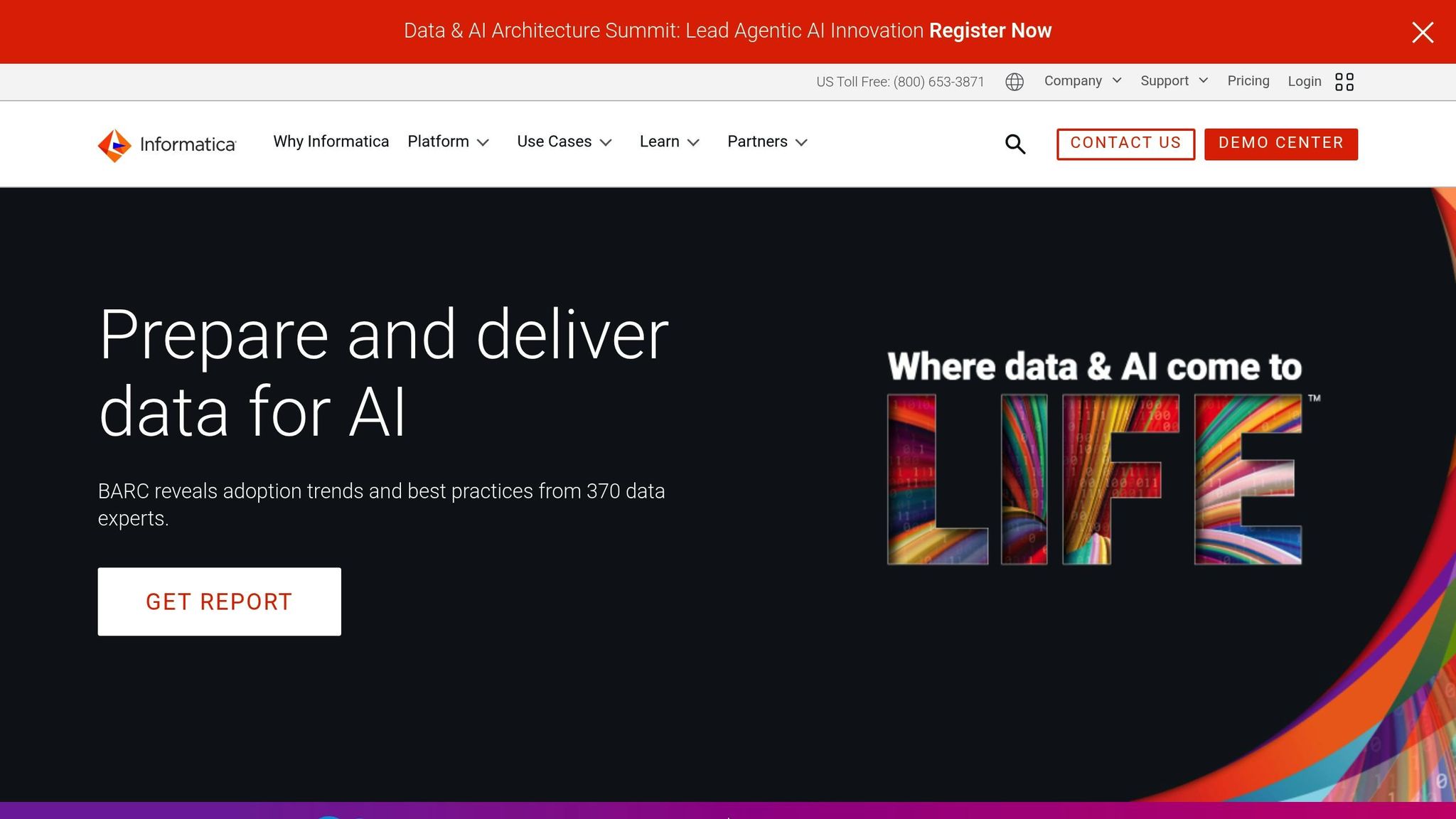
Task: Click the magnifying glass search icon
Action: (x=1015, y=144)
